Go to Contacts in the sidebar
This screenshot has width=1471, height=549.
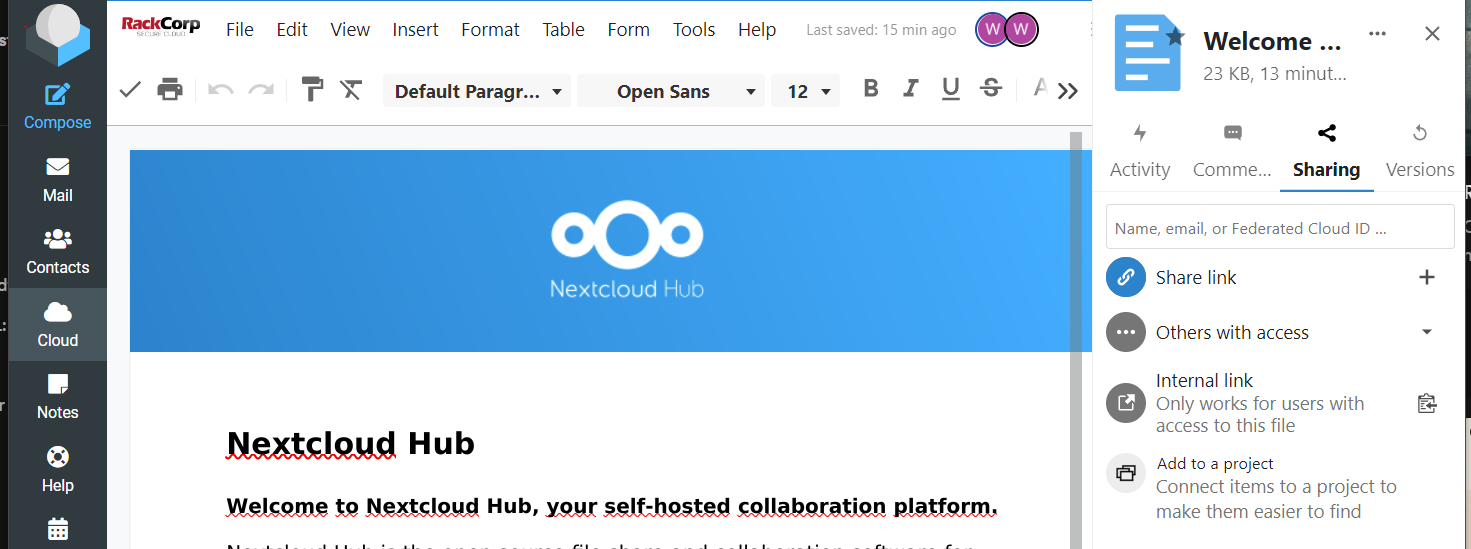57,252
